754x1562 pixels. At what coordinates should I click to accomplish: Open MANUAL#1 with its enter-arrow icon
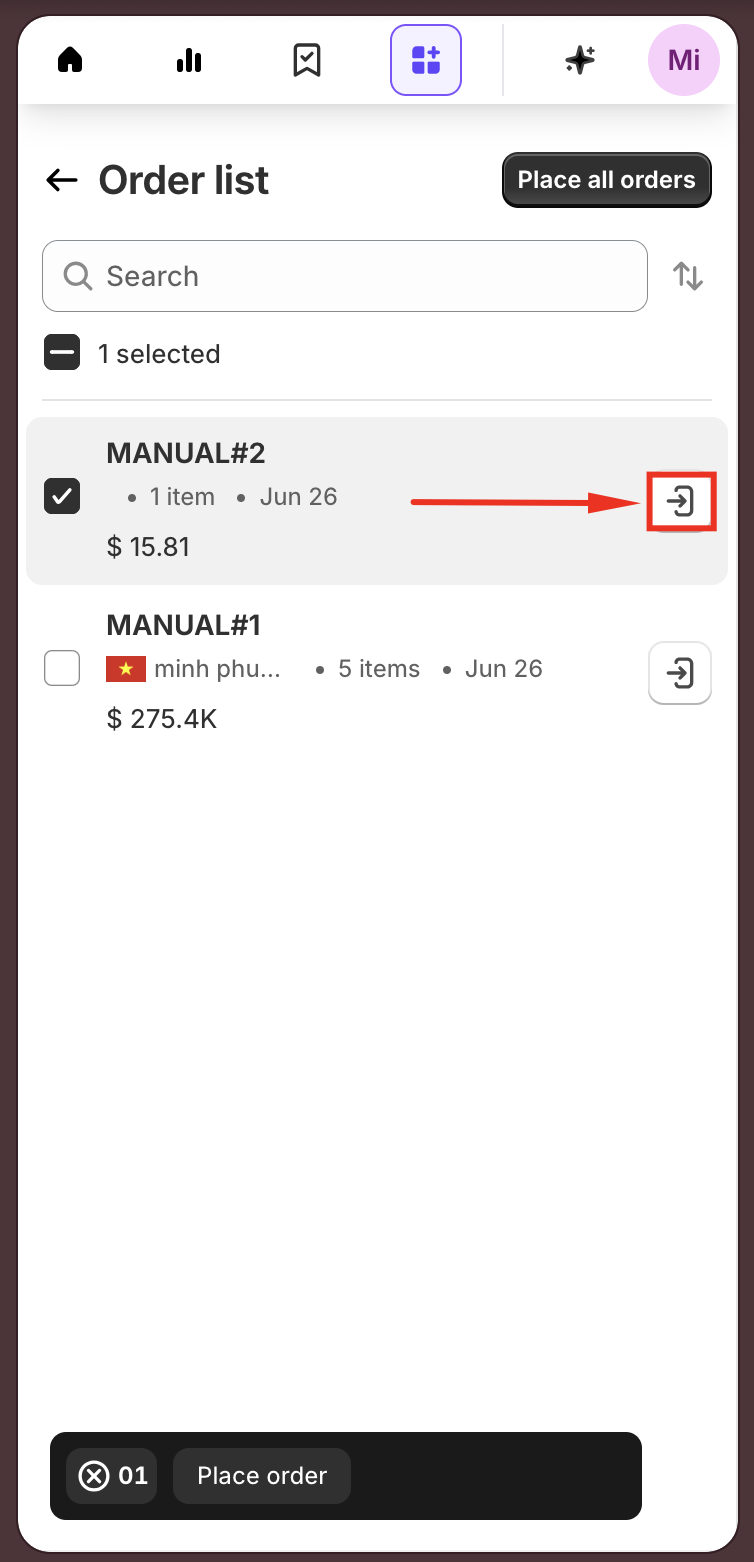680,673
